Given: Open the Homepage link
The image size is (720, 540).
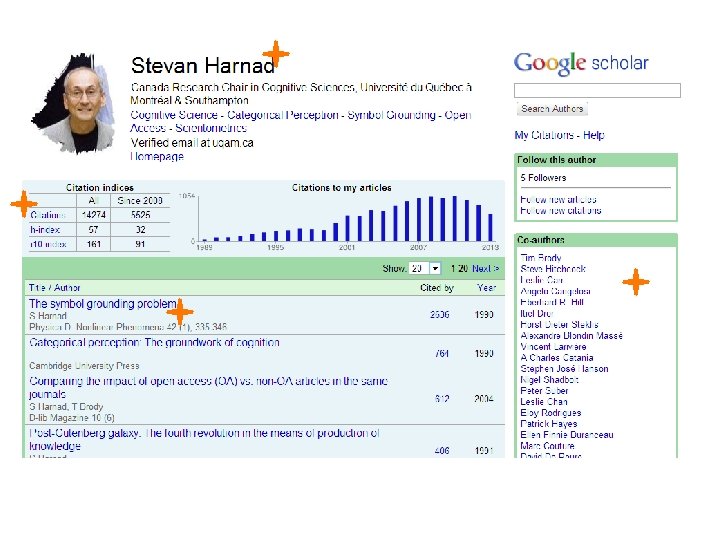Looking at the screenshot, I should [157, 156].
